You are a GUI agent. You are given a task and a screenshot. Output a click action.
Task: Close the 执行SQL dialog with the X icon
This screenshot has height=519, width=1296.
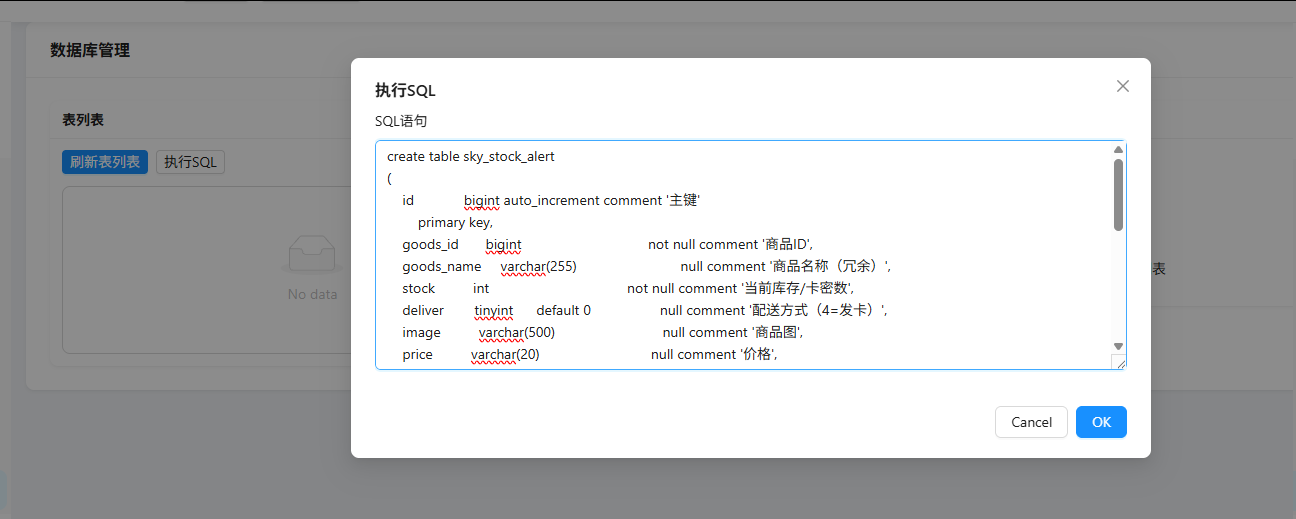click(x=1122, y=86)
